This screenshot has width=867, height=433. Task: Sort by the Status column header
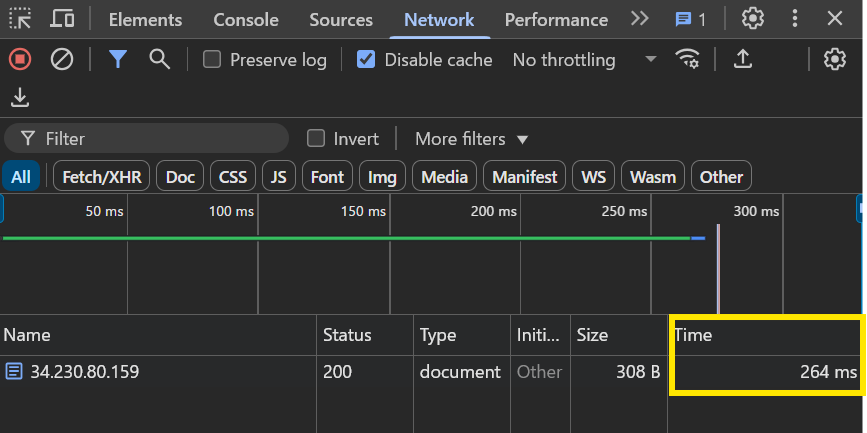coord(365,335)
